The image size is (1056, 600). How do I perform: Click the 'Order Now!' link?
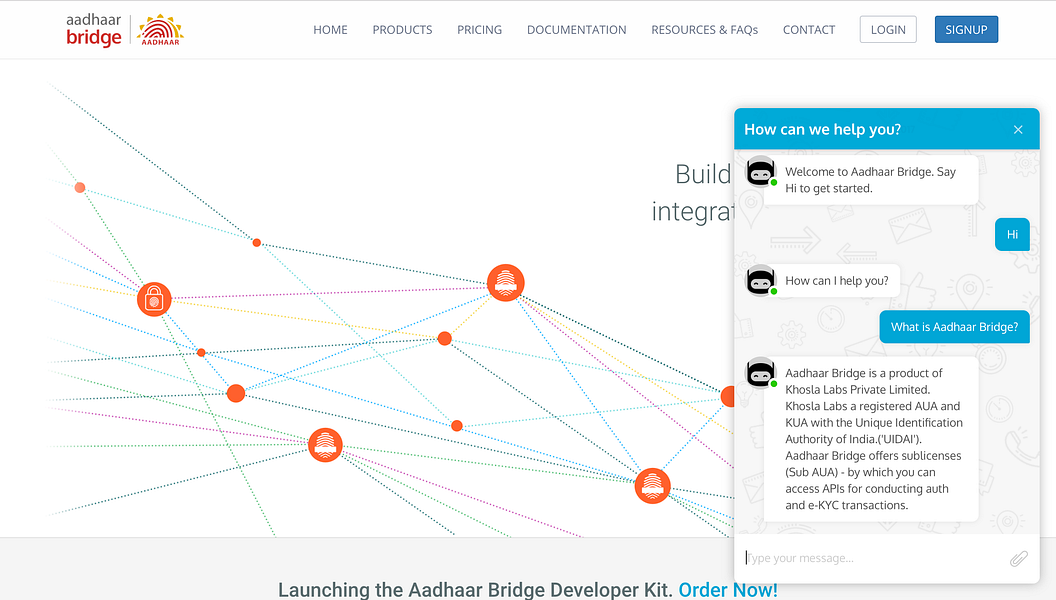click(727, 590)
